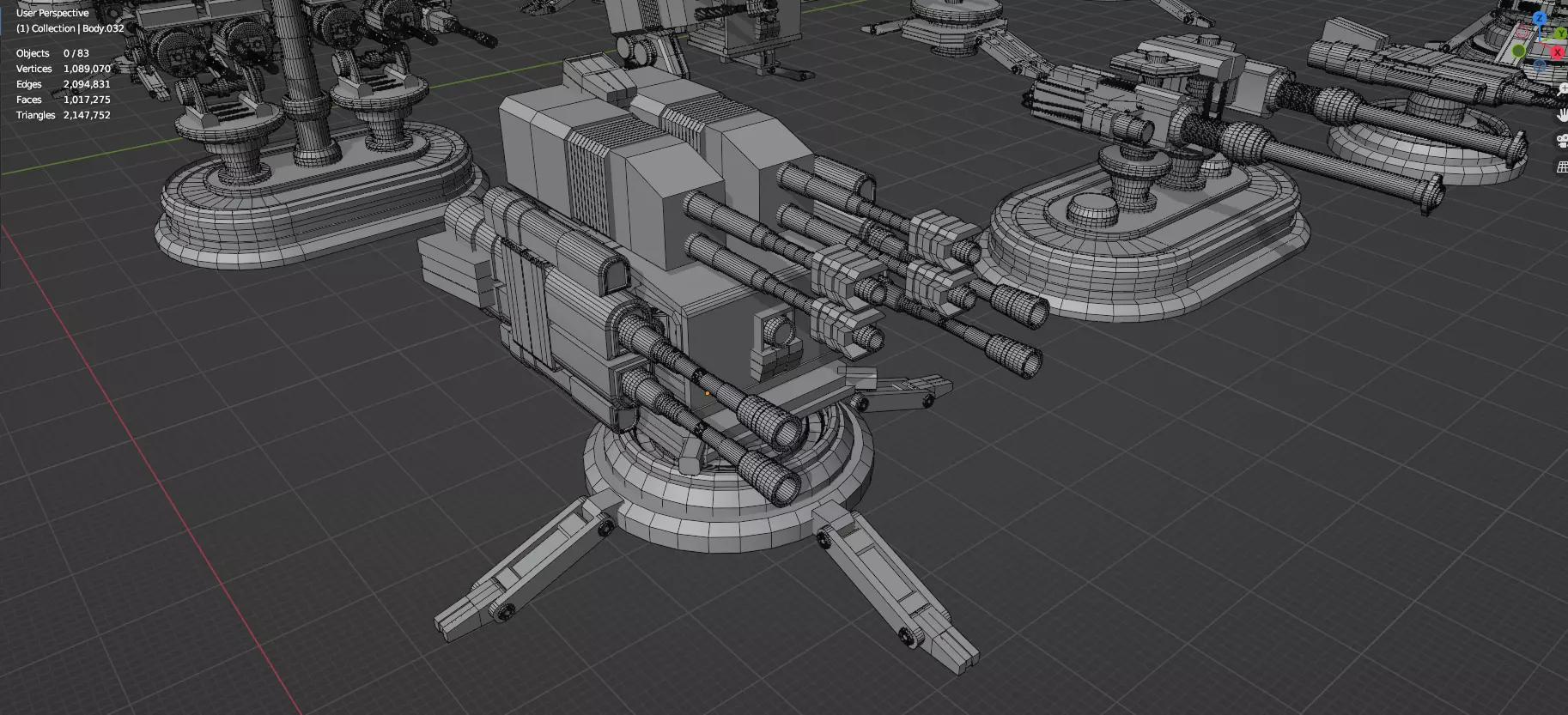The height and width of the screenshot is (715, 1568).
Task: Click the blue Z axis on navigation gizmo
Action: (1540, 18)
